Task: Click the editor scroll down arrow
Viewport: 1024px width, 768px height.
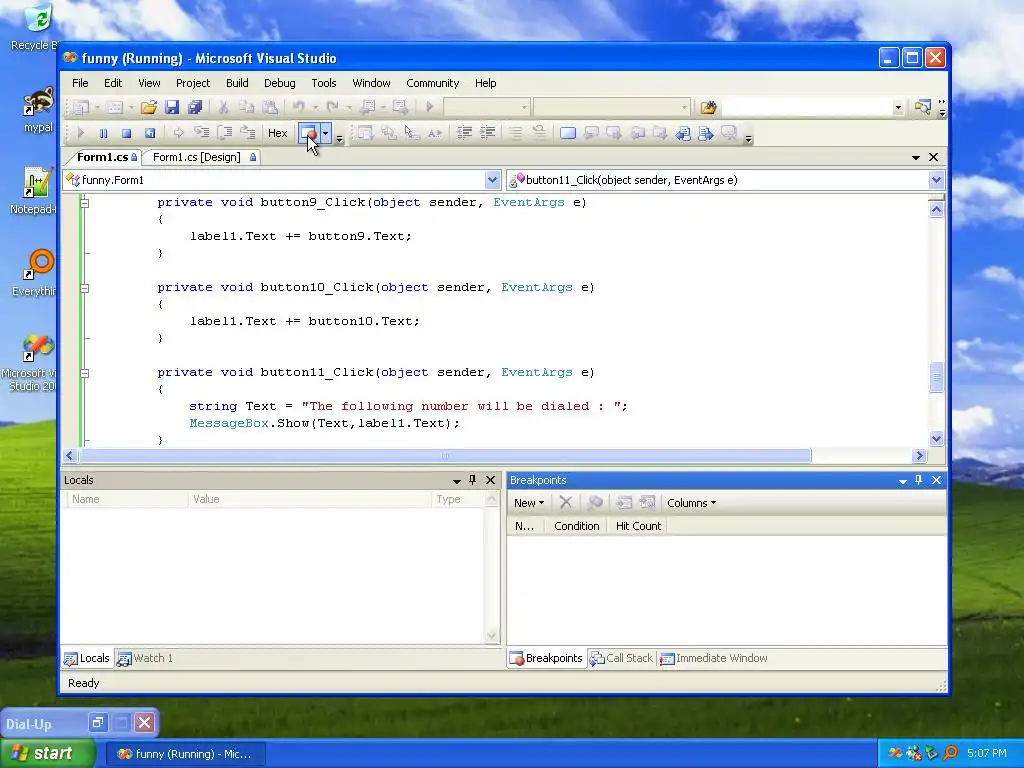Action: (936, 439)
